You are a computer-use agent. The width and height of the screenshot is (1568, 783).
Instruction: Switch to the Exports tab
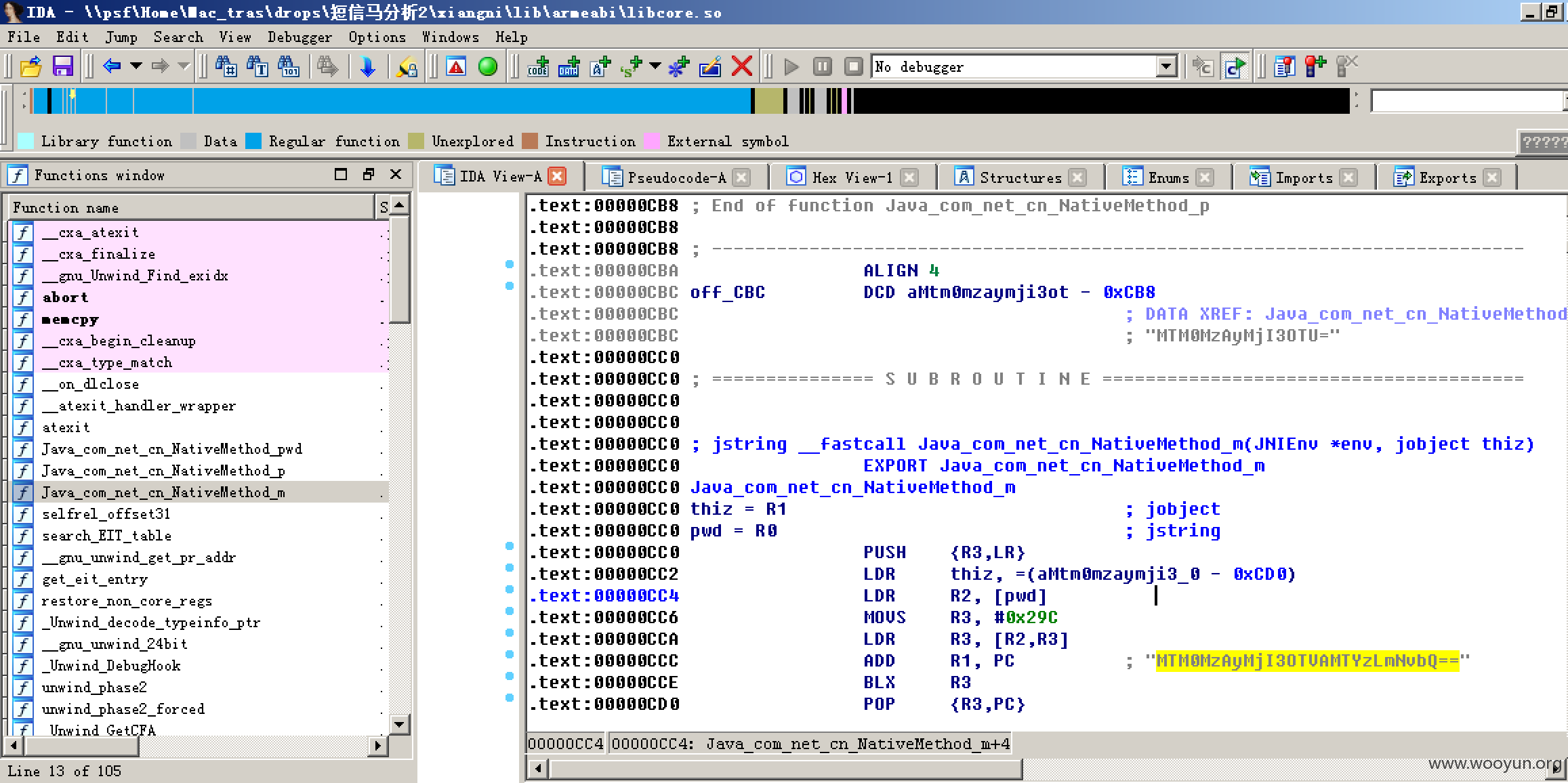1447,177
